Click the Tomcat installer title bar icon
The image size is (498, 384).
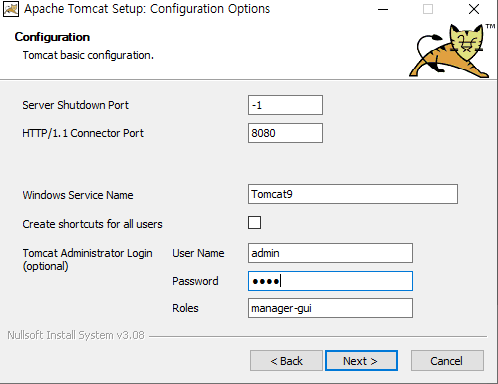[x=11, y=9]
